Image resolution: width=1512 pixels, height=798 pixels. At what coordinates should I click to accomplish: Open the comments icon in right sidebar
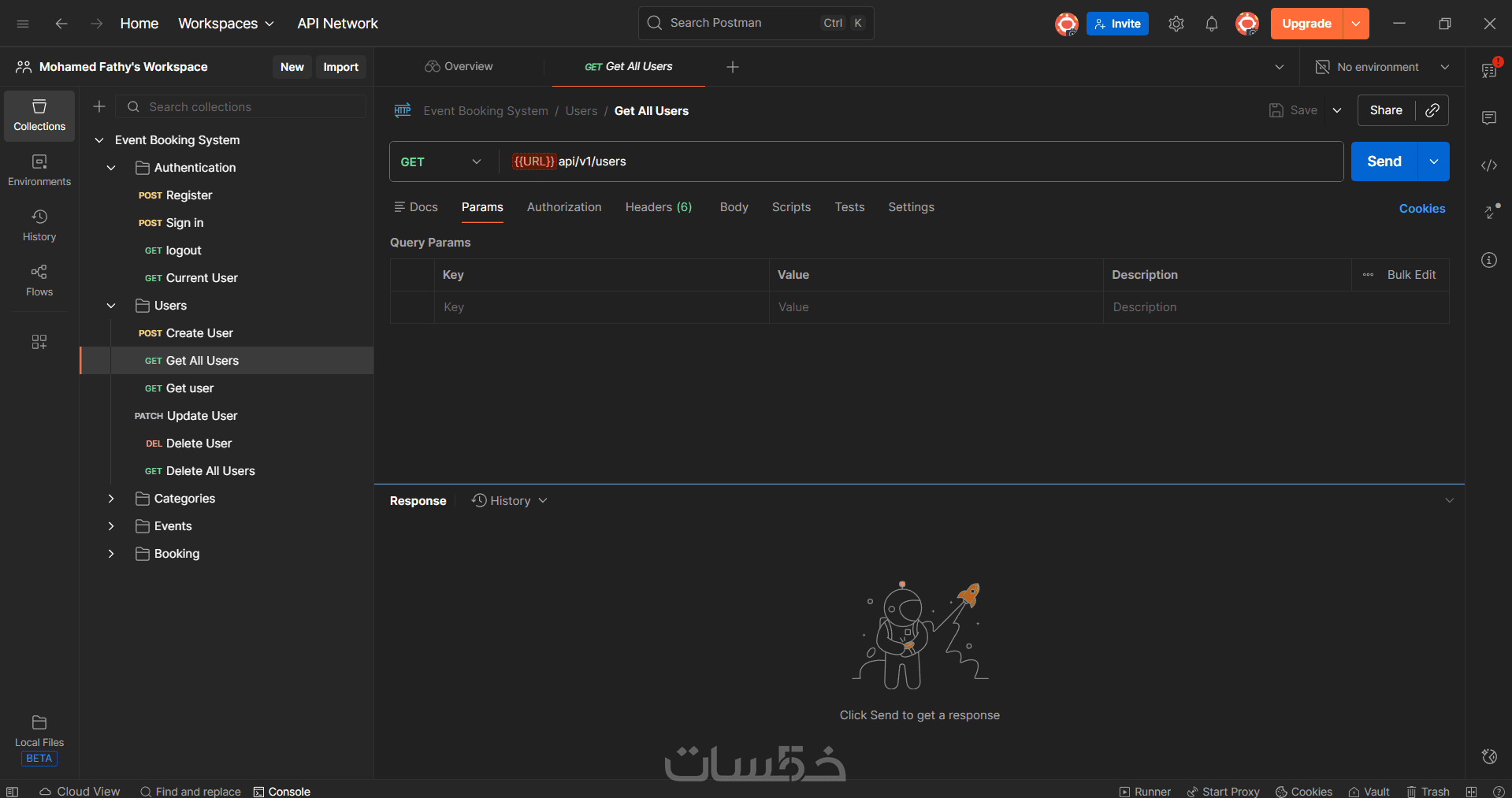[1489, 118]
